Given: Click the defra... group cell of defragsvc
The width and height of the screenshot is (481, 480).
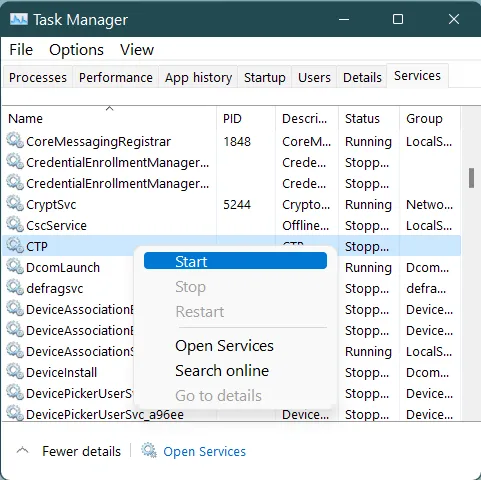Looking at the screenshot, I should point(426,288).
